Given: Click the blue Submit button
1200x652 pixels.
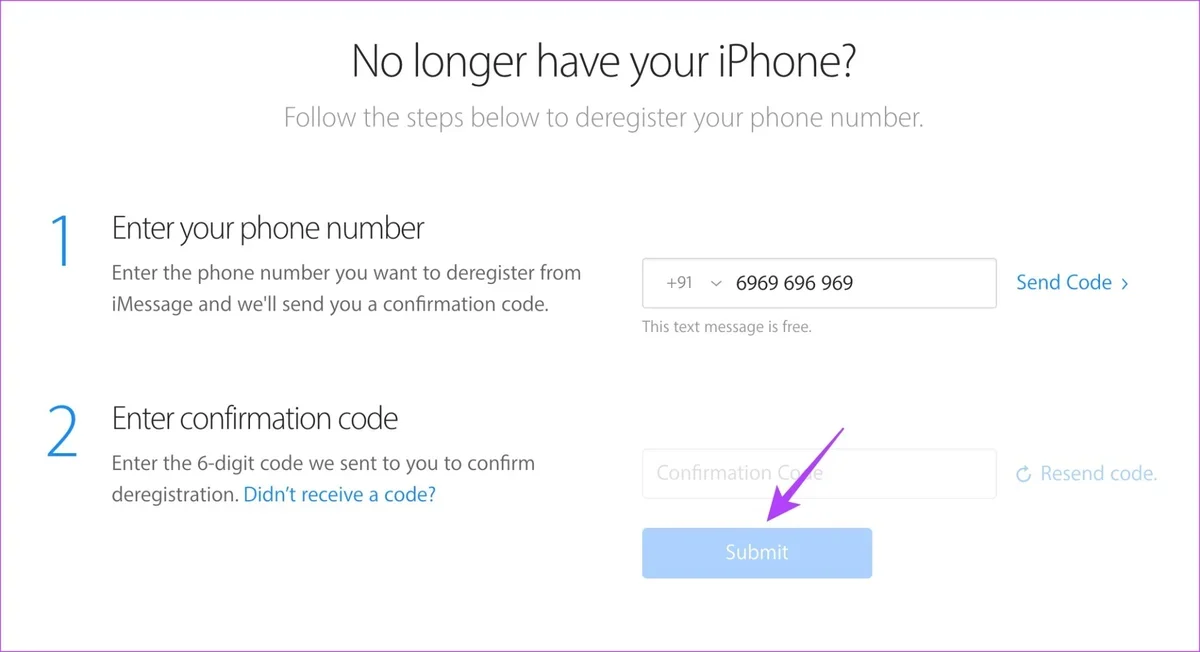Looking at the screenshot, I should point(757,553).
